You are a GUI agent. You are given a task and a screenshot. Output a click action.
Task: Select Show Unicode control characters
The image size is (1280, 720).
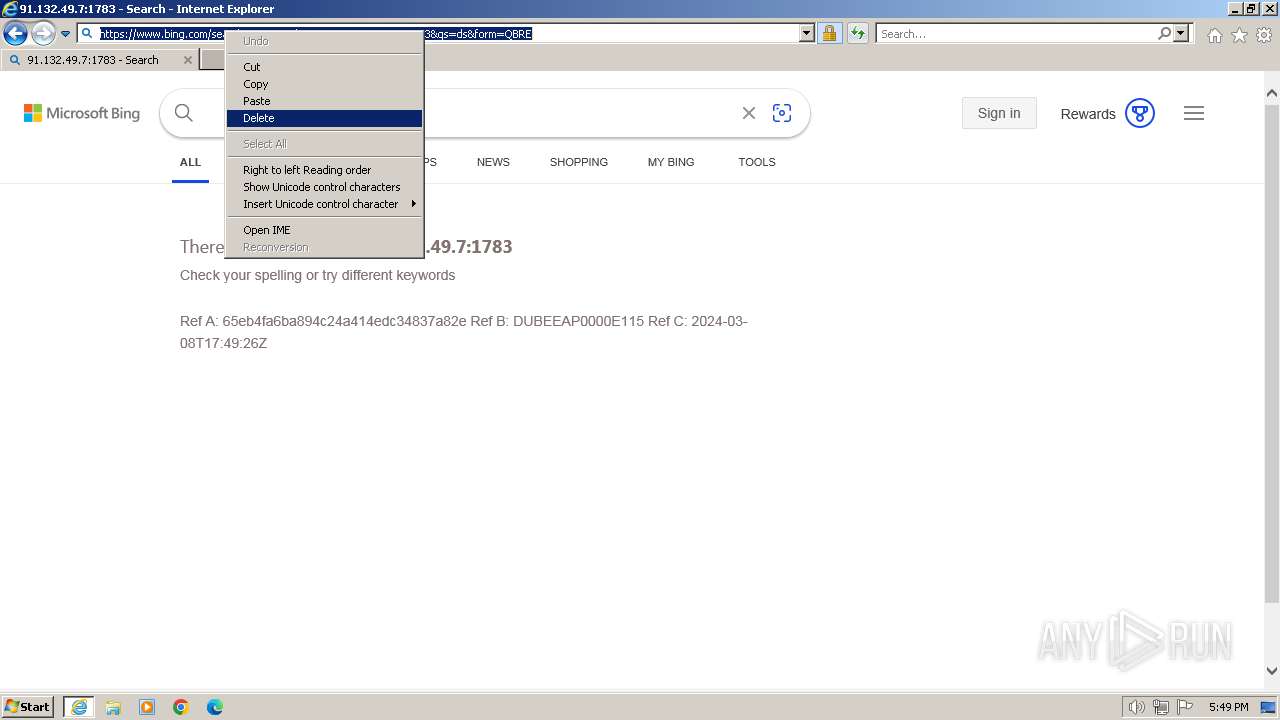[x=324, y=187]
